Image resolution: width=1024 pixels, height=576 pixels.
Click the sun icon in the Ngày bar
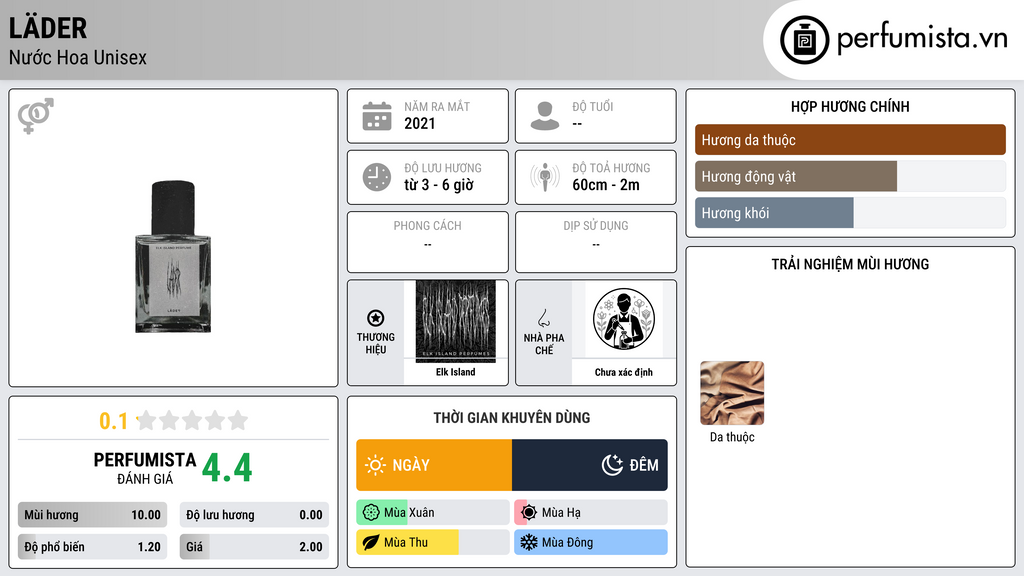tap(375, 465)
